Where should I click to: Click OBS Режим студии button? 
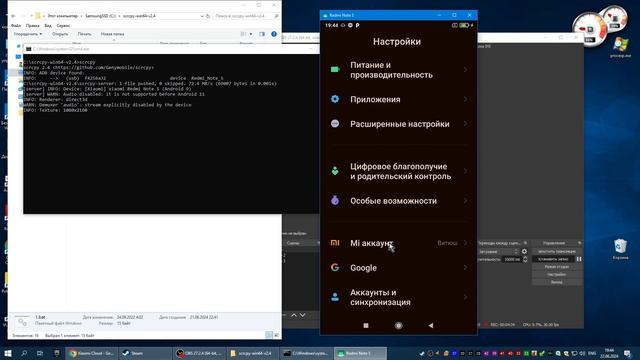(557, 267)
